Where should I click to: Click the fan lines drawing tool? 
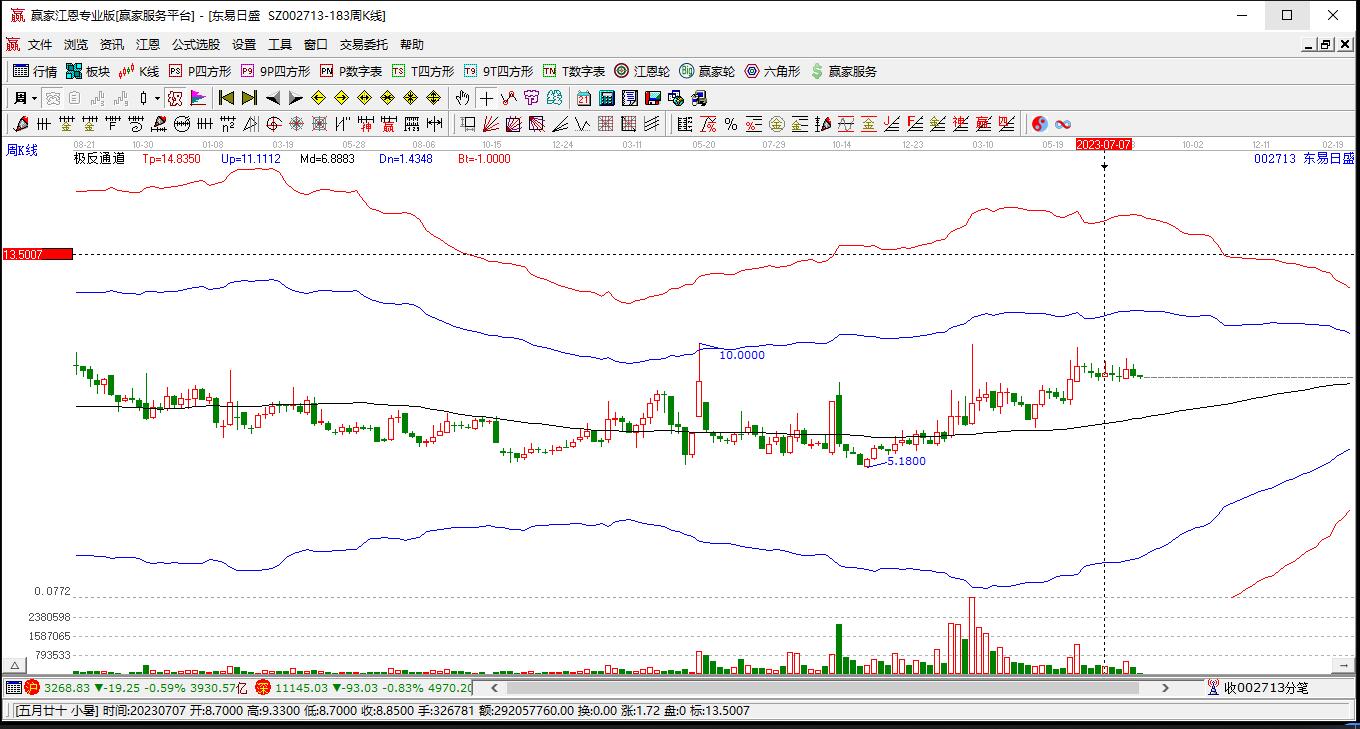pos(491,124)
